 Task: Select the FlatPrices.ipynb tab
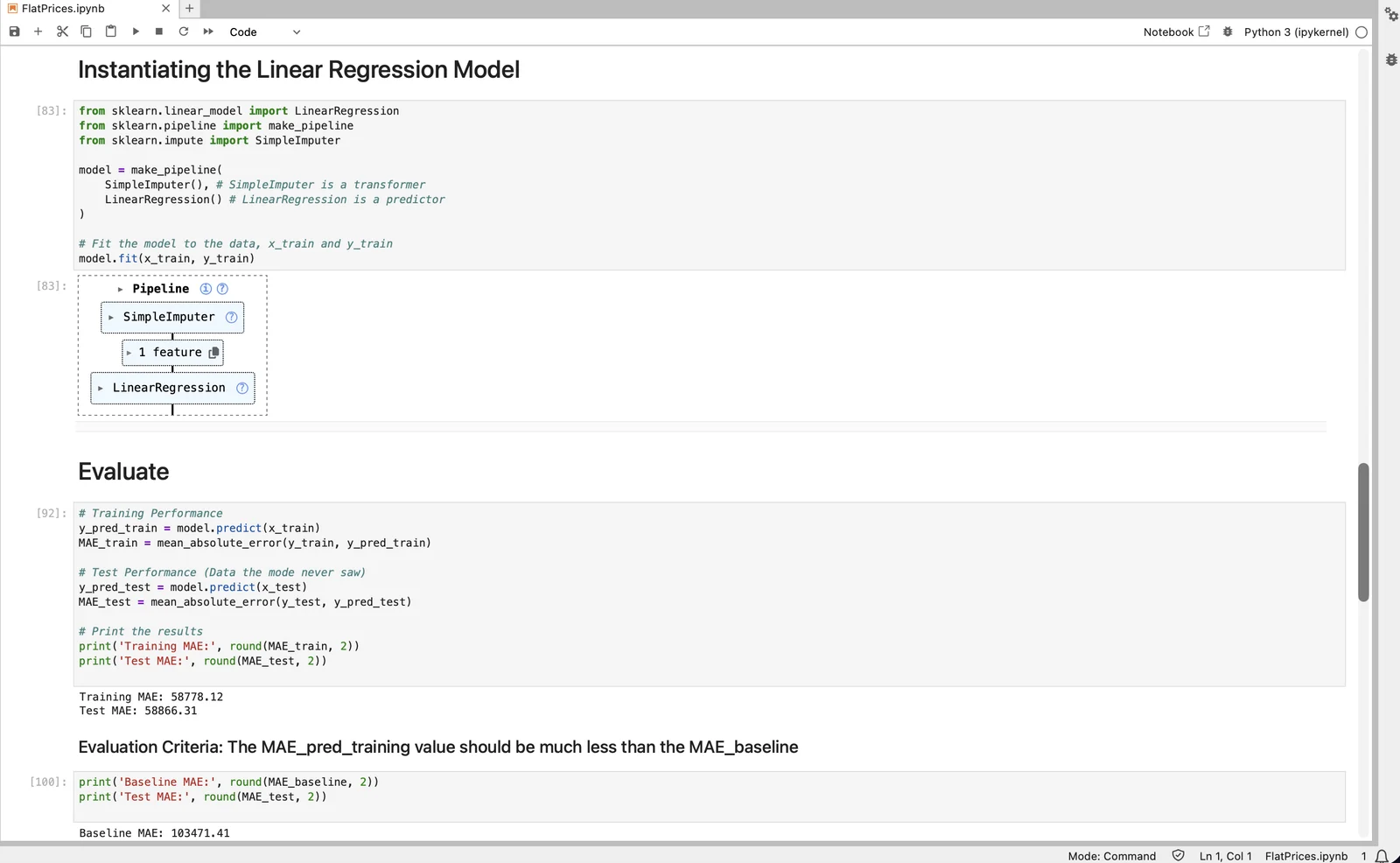tap(63, 9)
